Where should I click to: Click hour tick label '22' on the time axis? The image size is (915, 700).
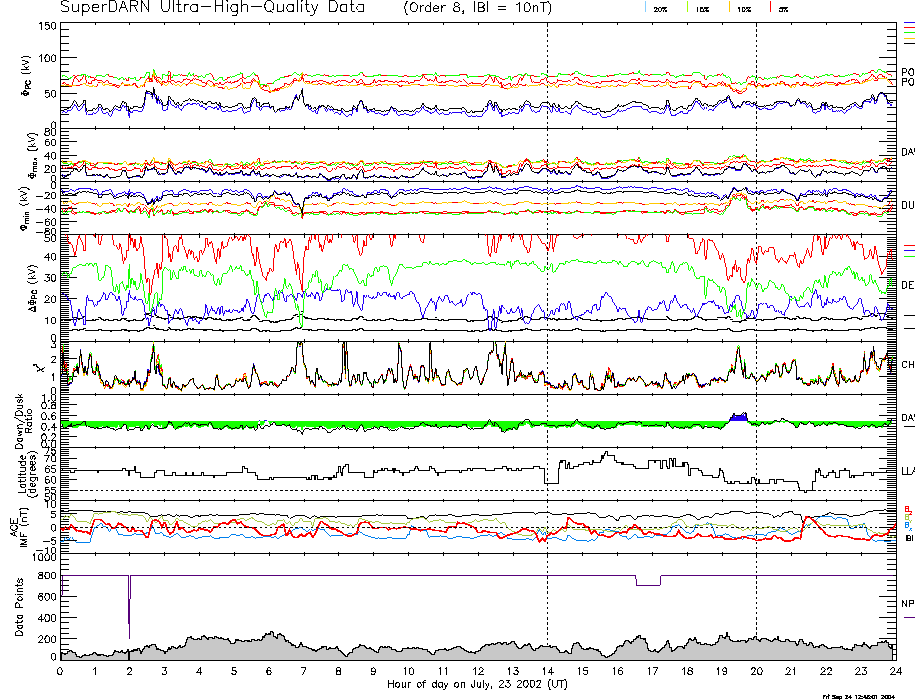tap(826, 671)
